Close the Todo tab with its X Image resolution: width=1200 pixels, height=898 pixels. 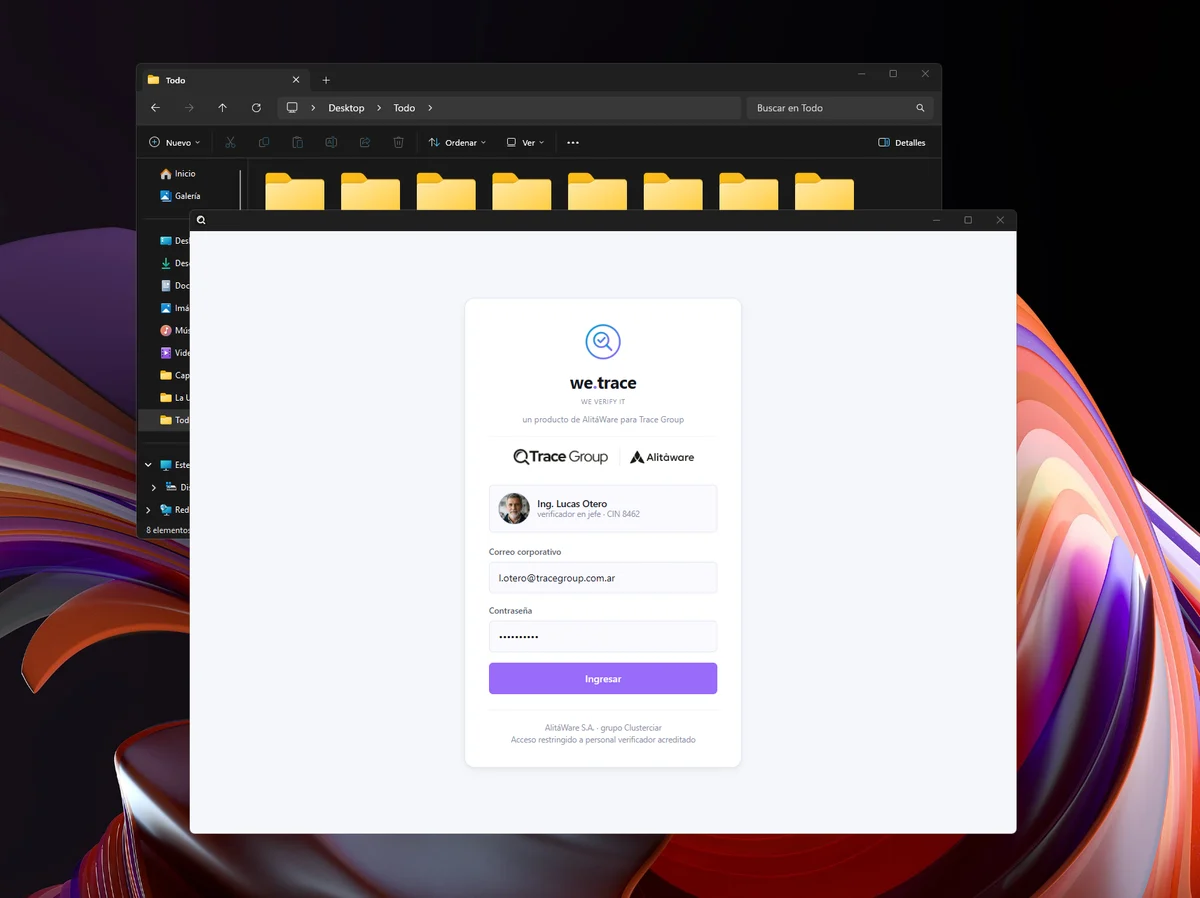coord(295,80)
